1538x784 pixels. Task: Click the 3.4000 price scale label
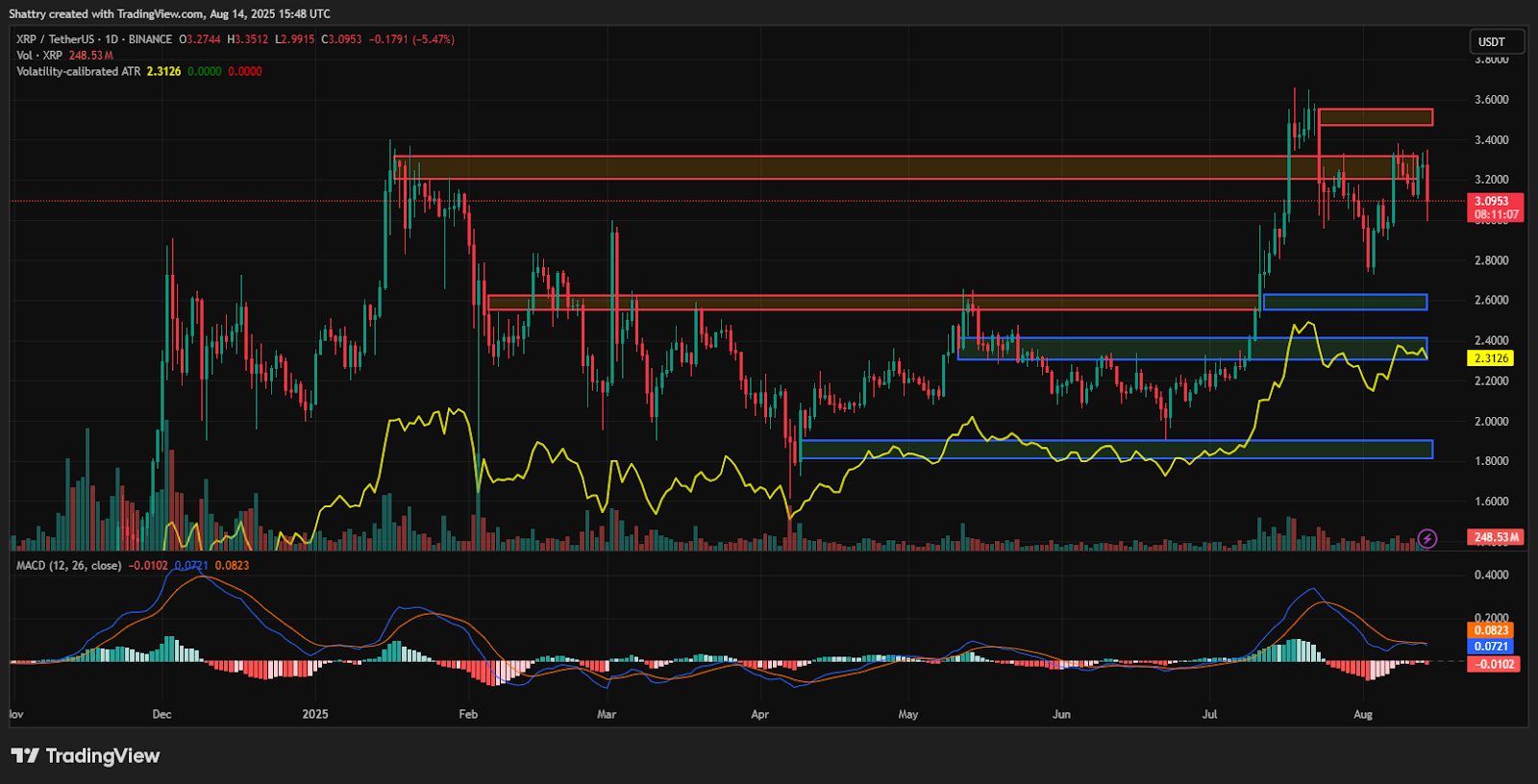pos(1491,140)
